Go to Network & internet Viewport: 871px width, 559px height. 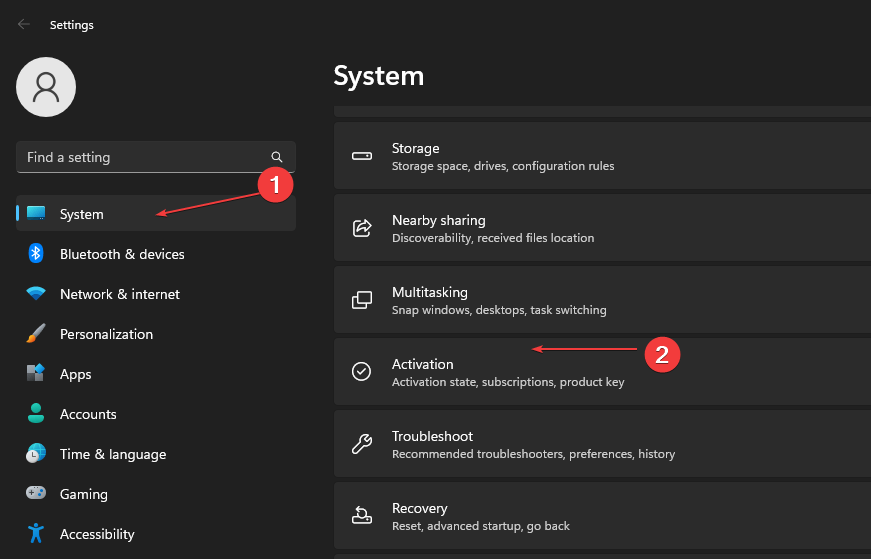(120, 294)
